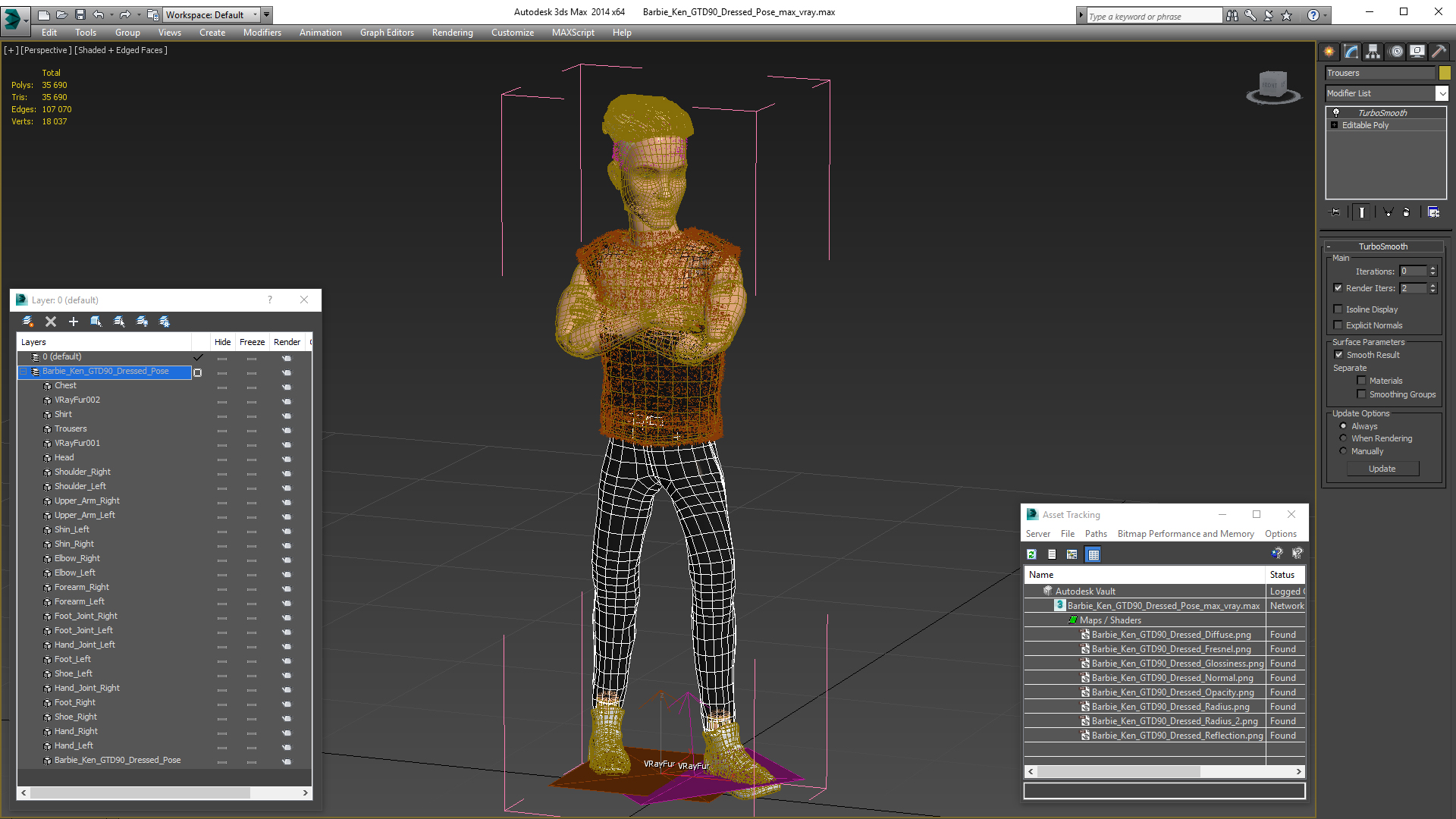The height and width of the screenshot is (819, 1456).
Task: Select Manually update option
Action: [1343, 450]
